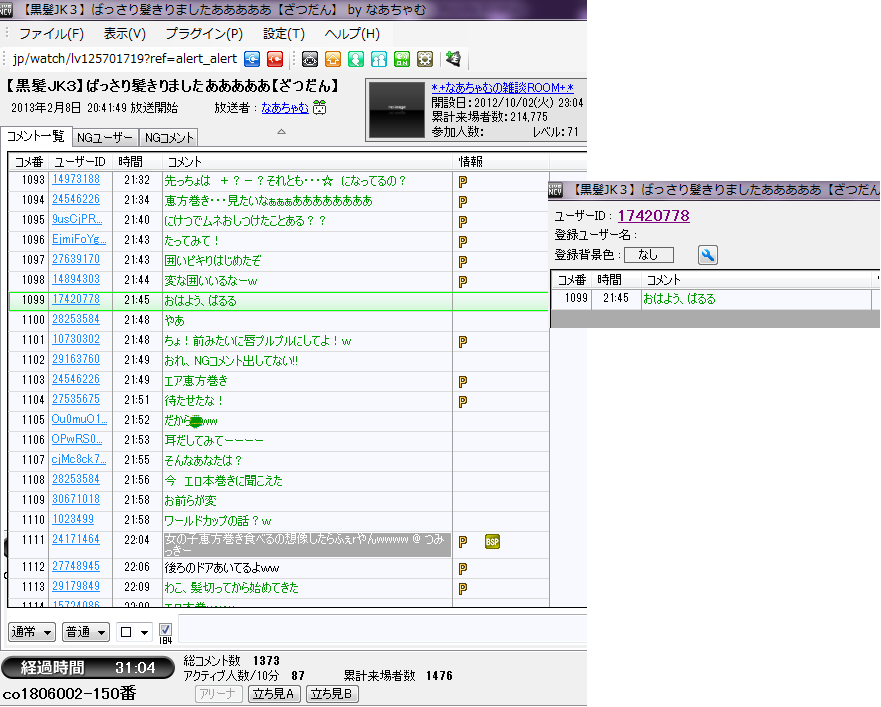Click the premium P icon on comment 1104
The height and width of the screenshot is (707, 881).
[463, 401]
